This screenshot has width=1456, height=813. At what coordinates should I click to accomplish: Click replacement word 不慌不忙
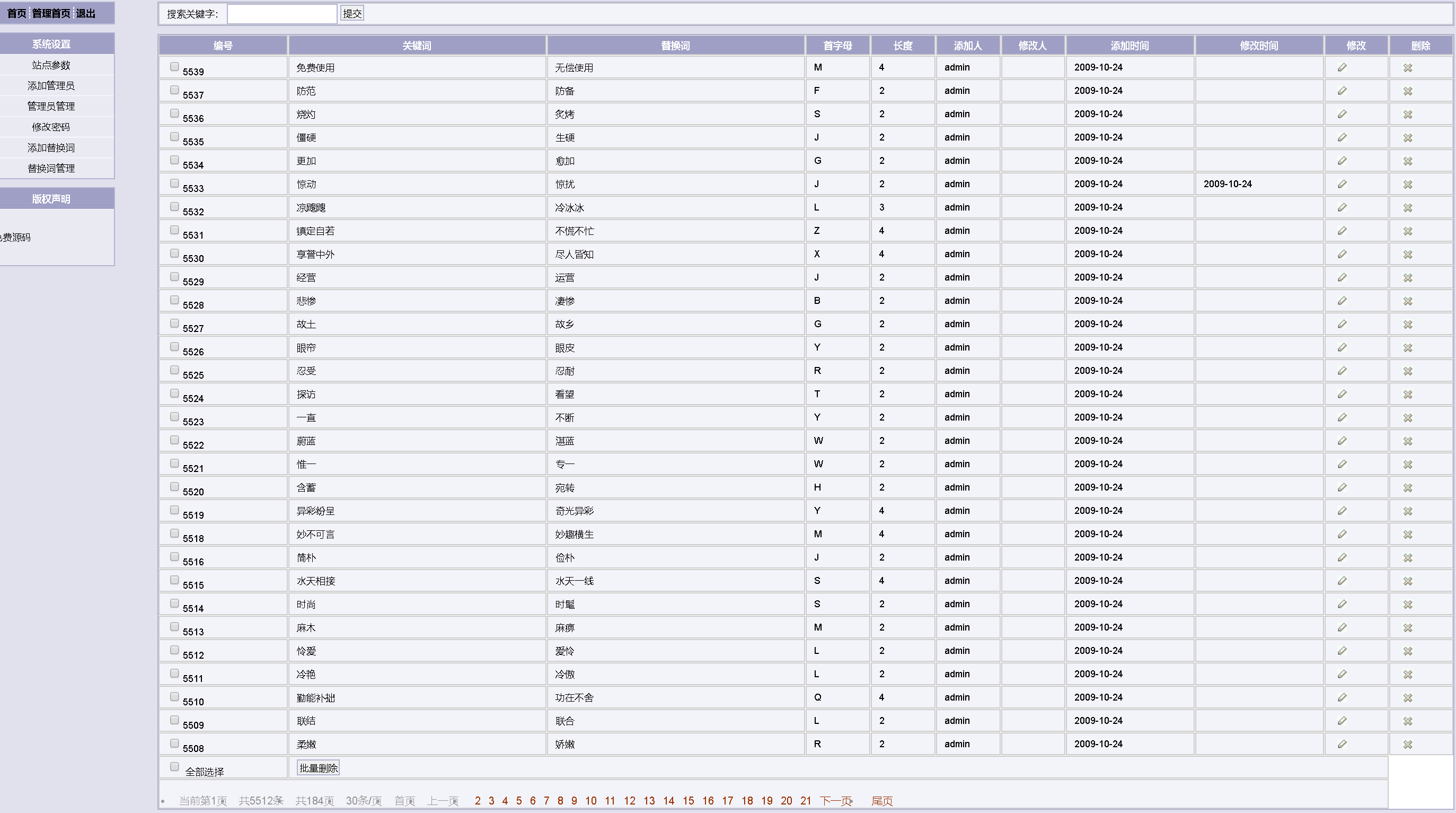tap(574, 231)
